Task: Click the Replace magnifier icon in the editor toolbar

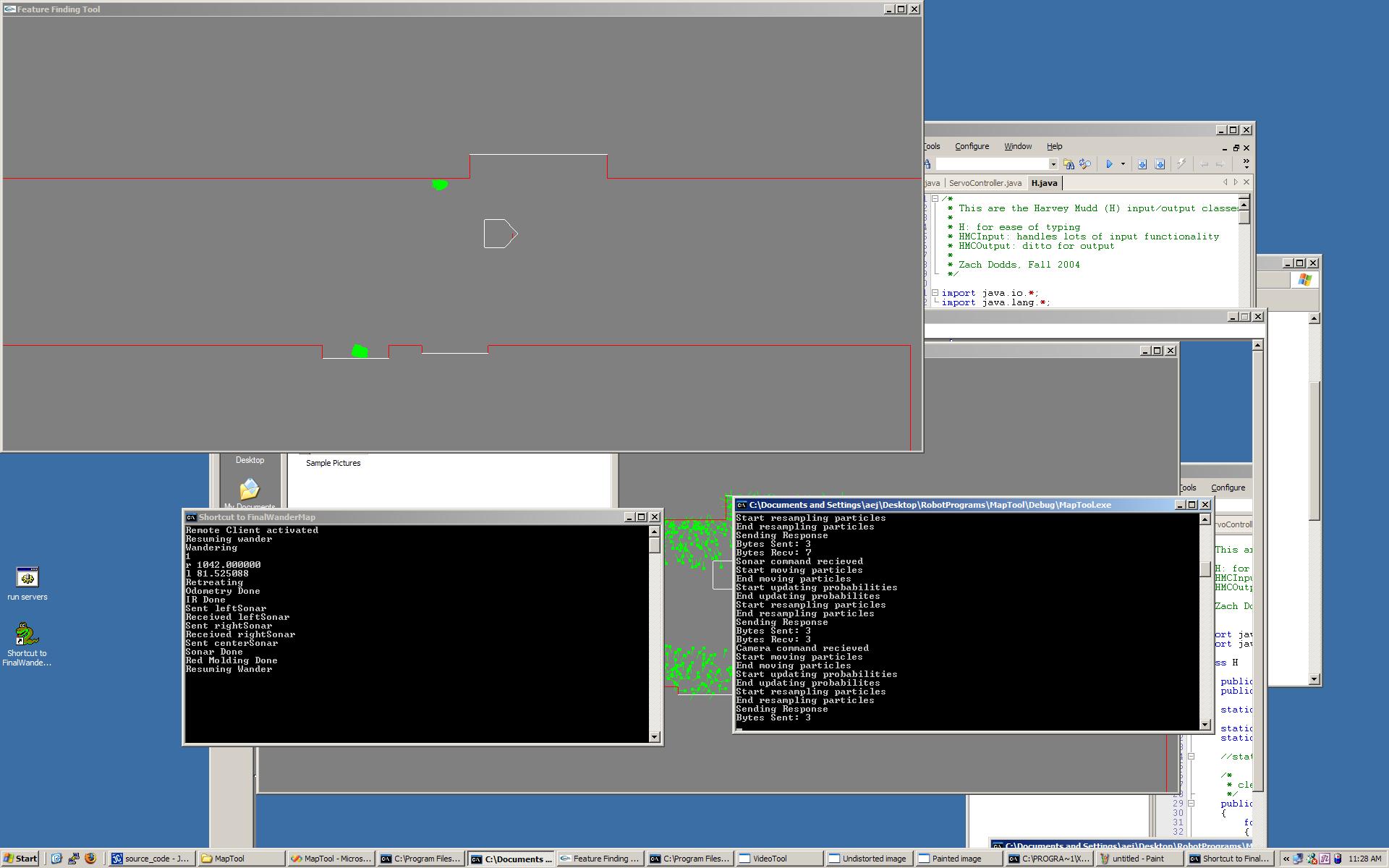Action: point(1085,164)
